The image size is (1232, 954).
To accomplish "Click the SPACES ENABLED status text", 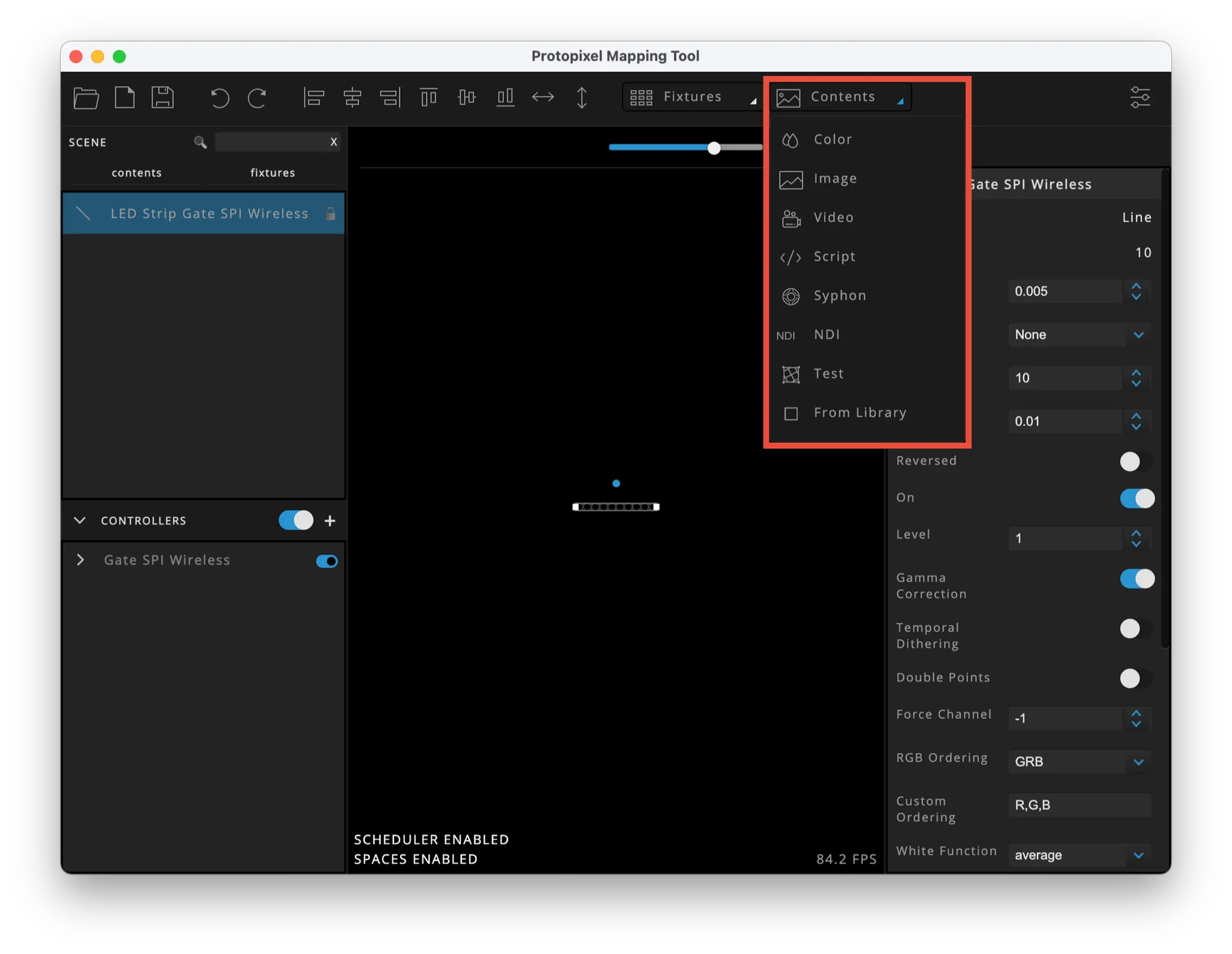I will click(416, 860).
